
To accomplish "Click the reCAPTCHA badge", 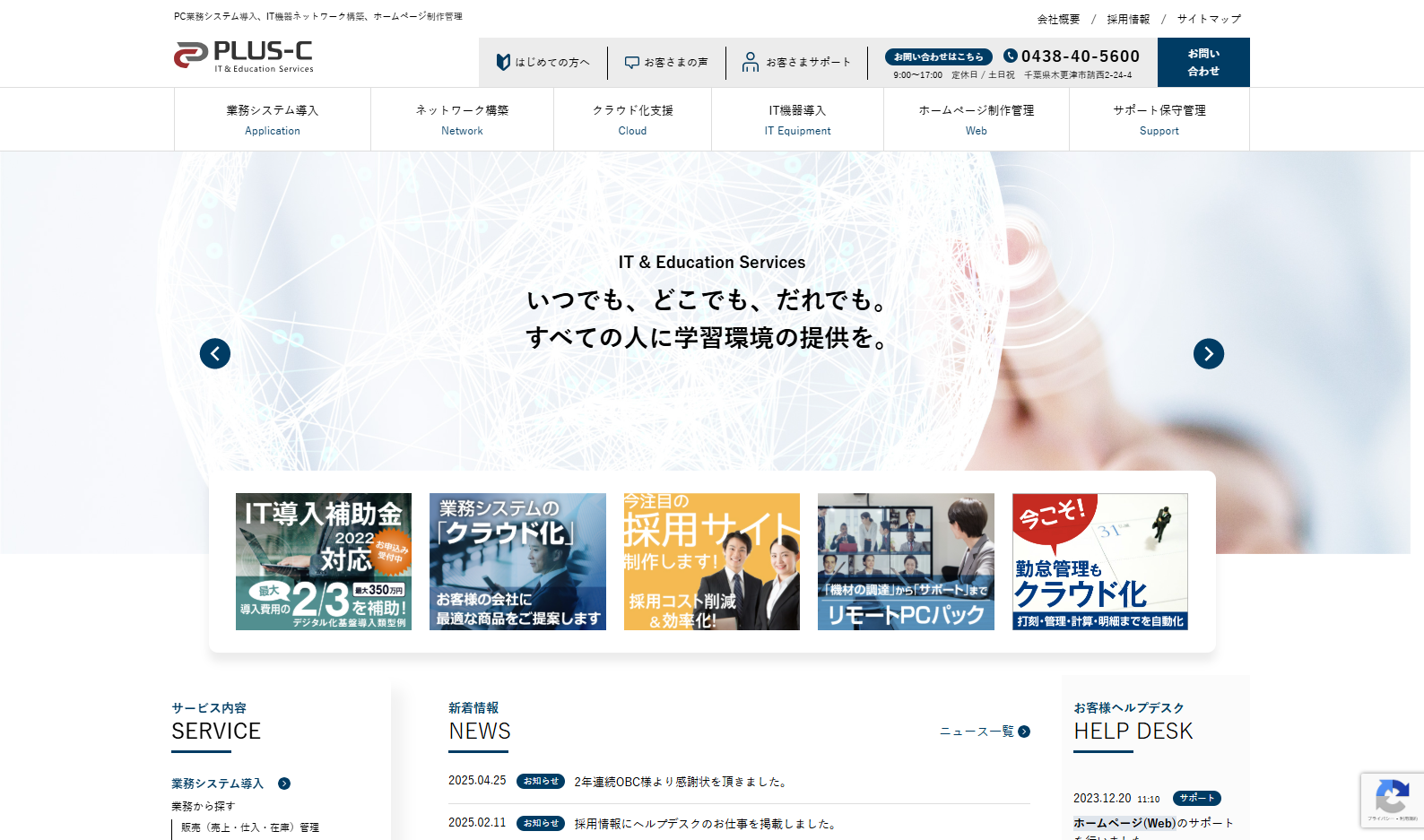I will point(1392,798).
